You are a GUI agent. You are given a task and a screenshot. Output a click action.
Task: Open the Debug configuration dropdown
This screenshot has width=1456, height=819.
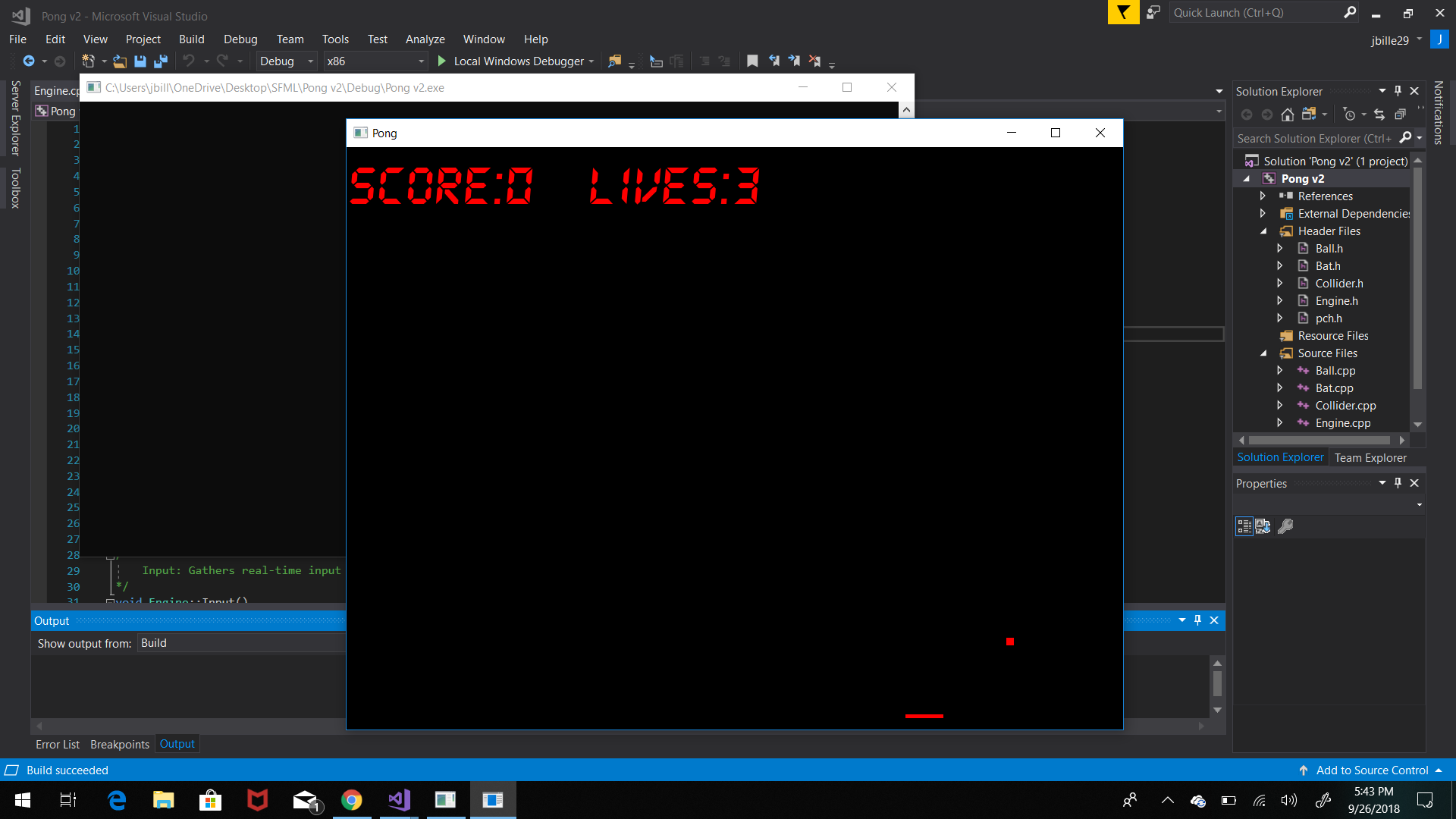click(x=287, y=61)
